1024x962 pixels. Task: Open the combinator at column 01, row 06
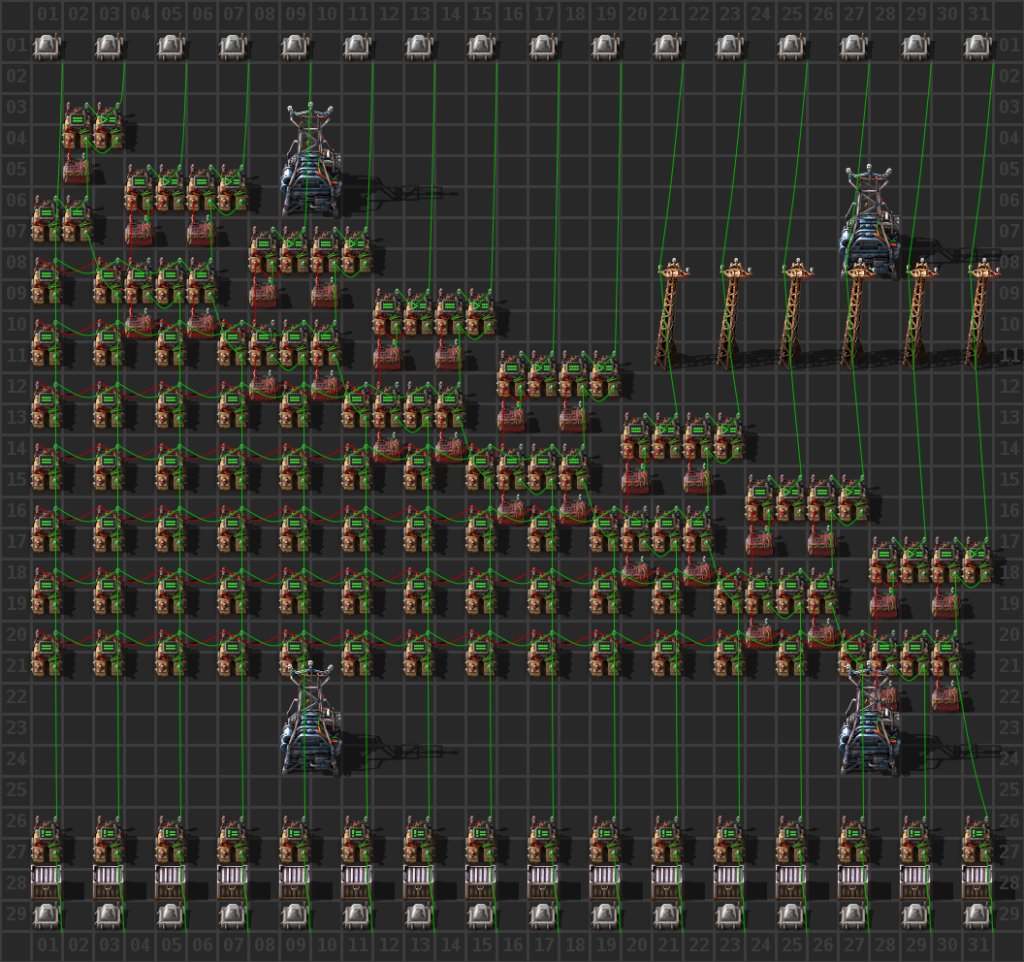(x=46, y=219)
